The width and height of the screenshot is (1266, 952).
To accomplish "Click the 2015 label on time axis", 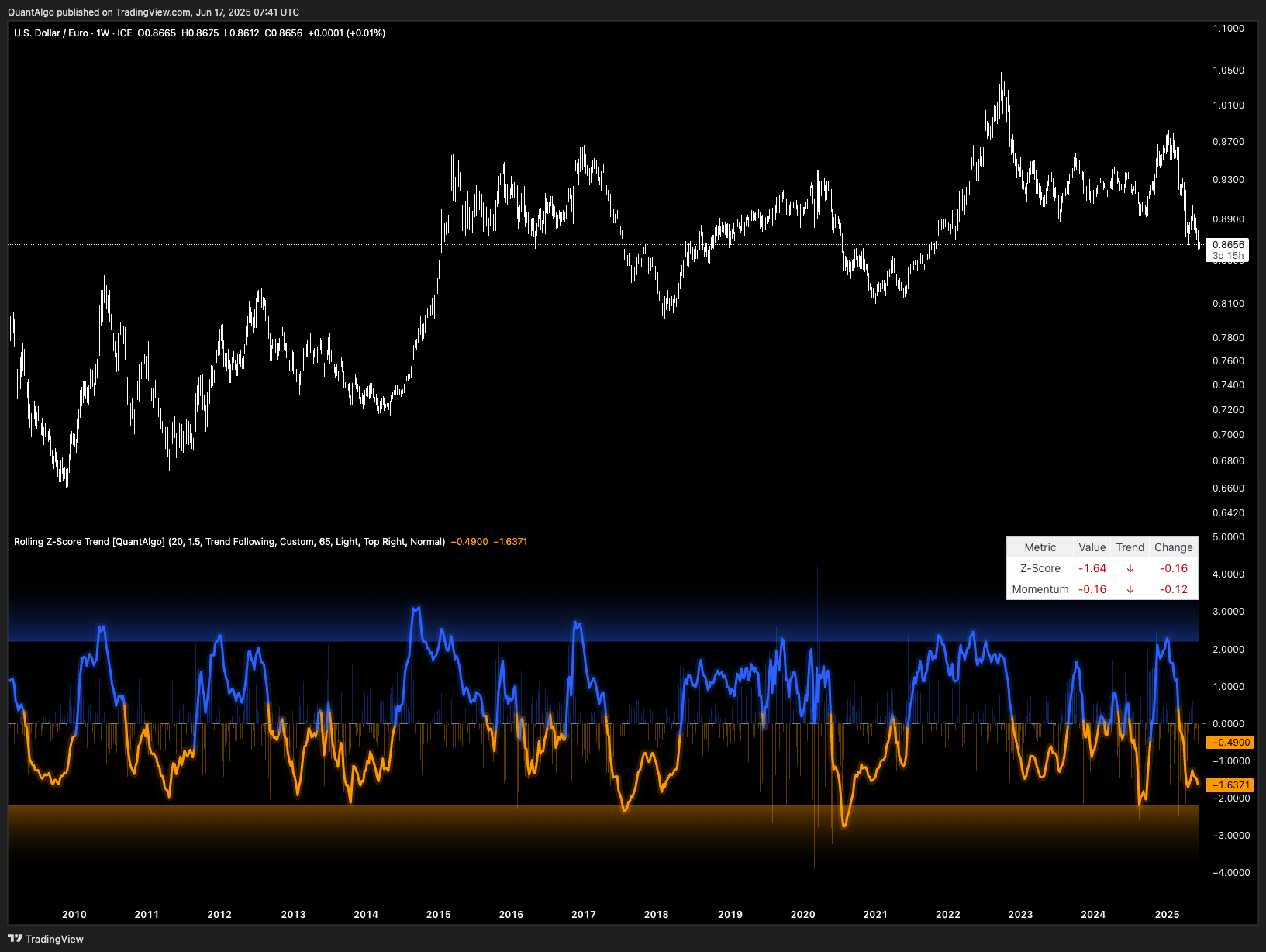I will tap(439, 915).
